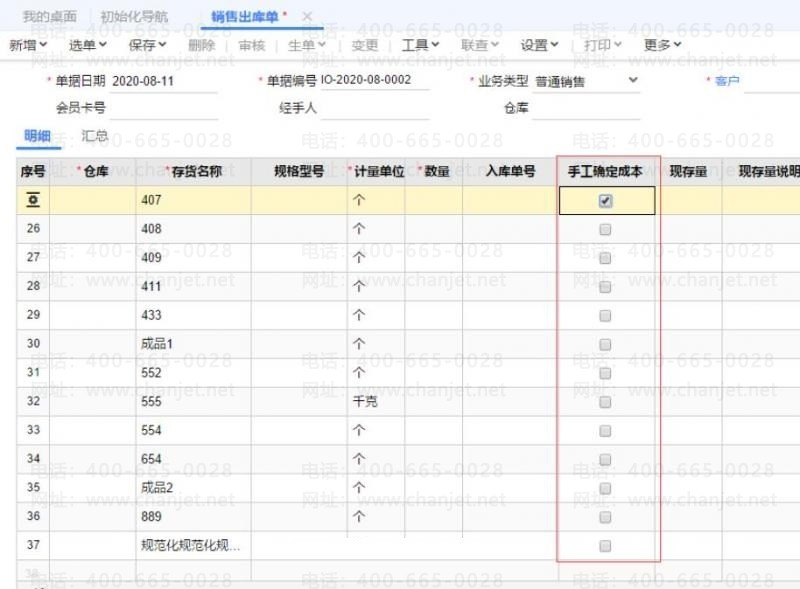Check 手工确定成本 for item 408
Screen dimensions: 800x589
click(x=606, y=230)
